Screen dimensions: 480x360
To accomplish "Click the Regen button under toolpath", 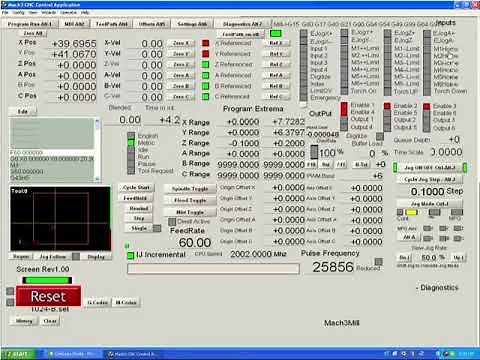I will [21, 256].
